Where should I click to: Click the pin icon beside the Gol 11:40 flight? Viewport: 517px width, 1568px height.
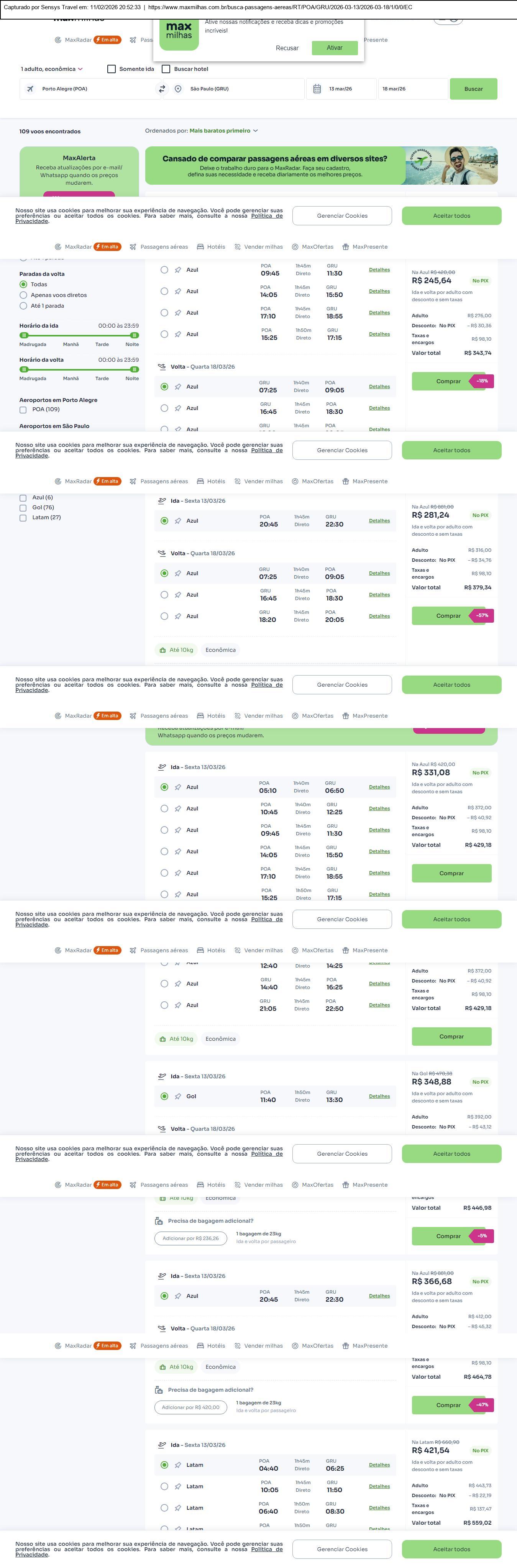point(178,1096)
